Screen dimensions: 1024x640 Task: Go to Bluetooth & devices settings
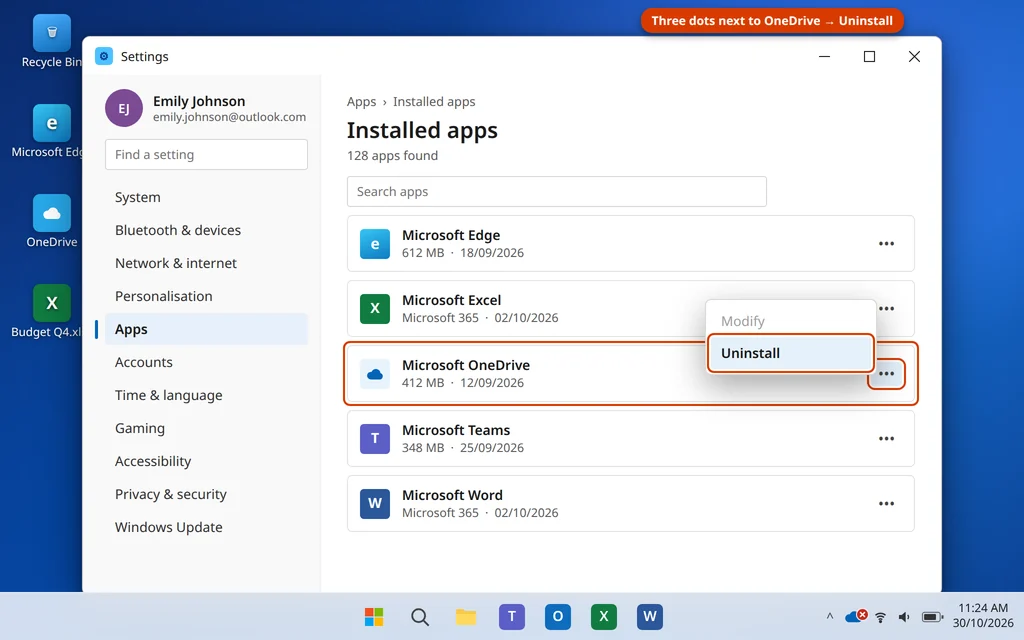[x=206, y=230]
